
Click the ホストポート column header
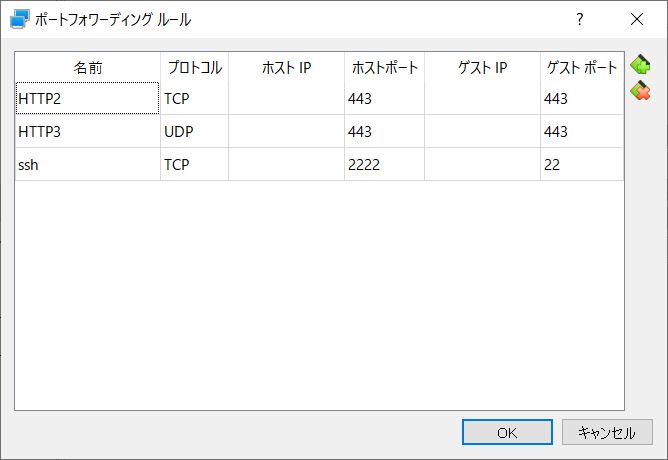384,68
